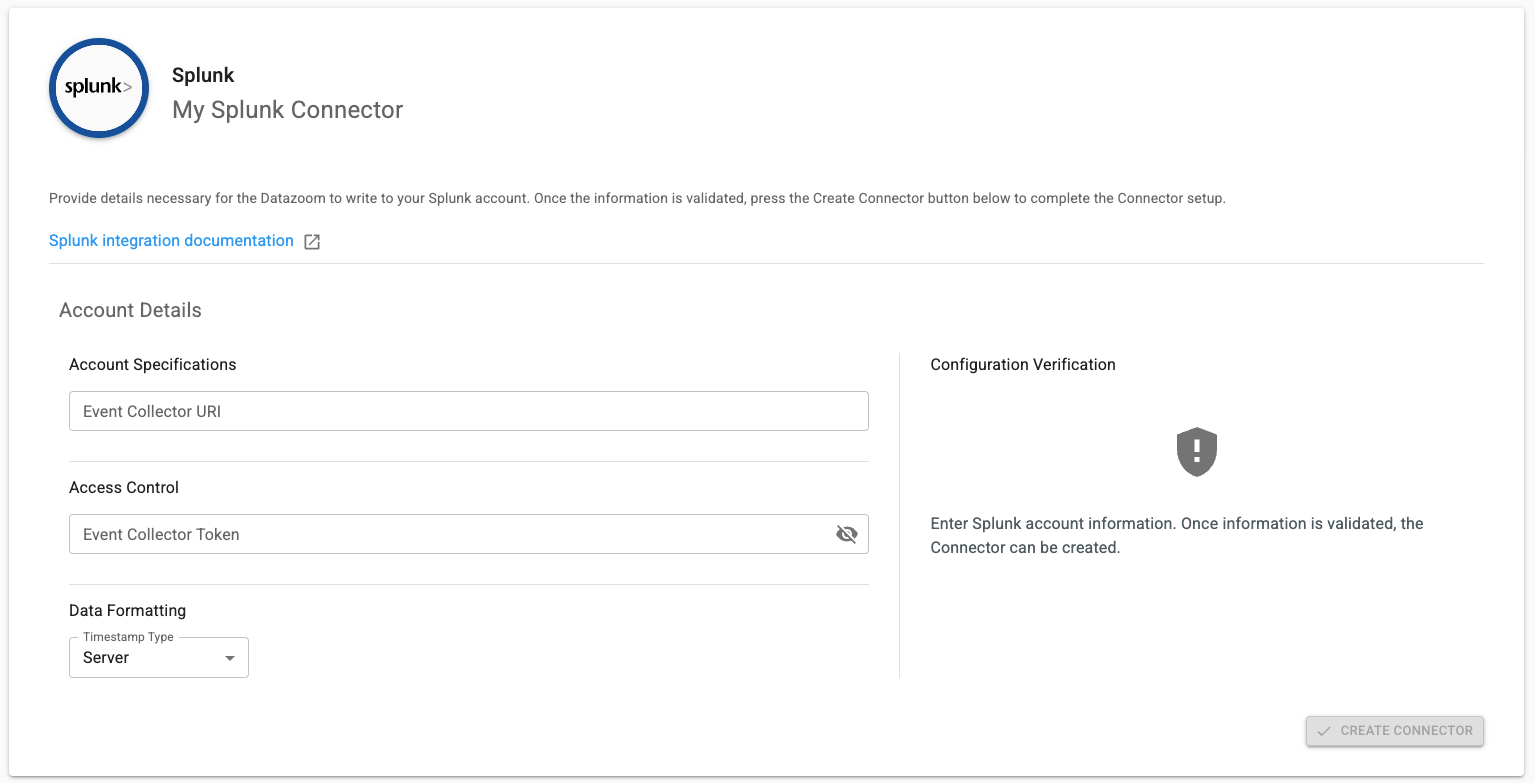Click the Configuration Verification heading
This screenshot has width=1535, height=783.
click(x=1022, y=364)
